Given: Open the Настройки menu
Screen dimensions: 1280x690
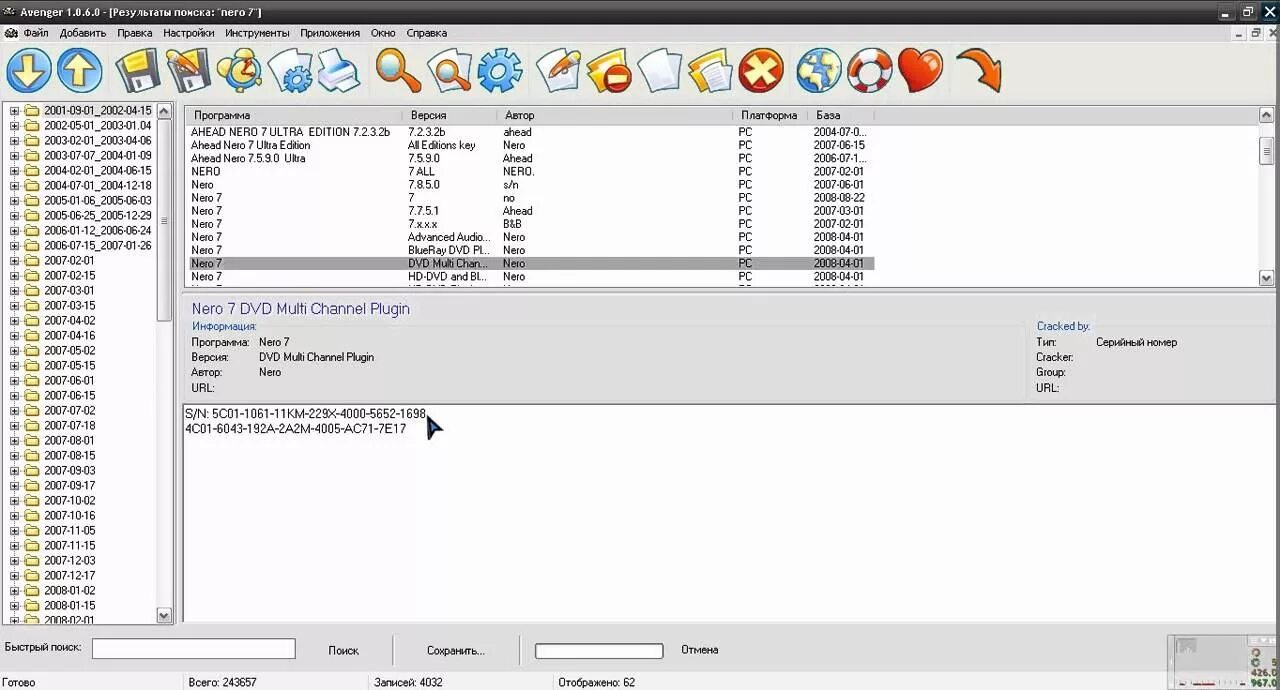Looking at the screenshot, I should (189, 33).
